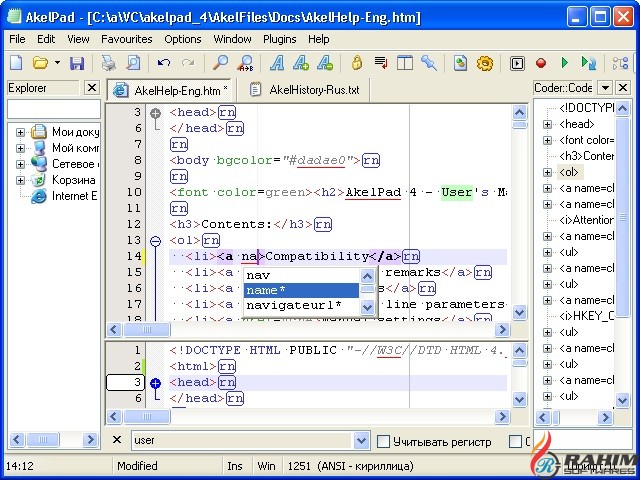Click the pushpin always-on-top icon

pyautogui.click(x=429, y=63)
